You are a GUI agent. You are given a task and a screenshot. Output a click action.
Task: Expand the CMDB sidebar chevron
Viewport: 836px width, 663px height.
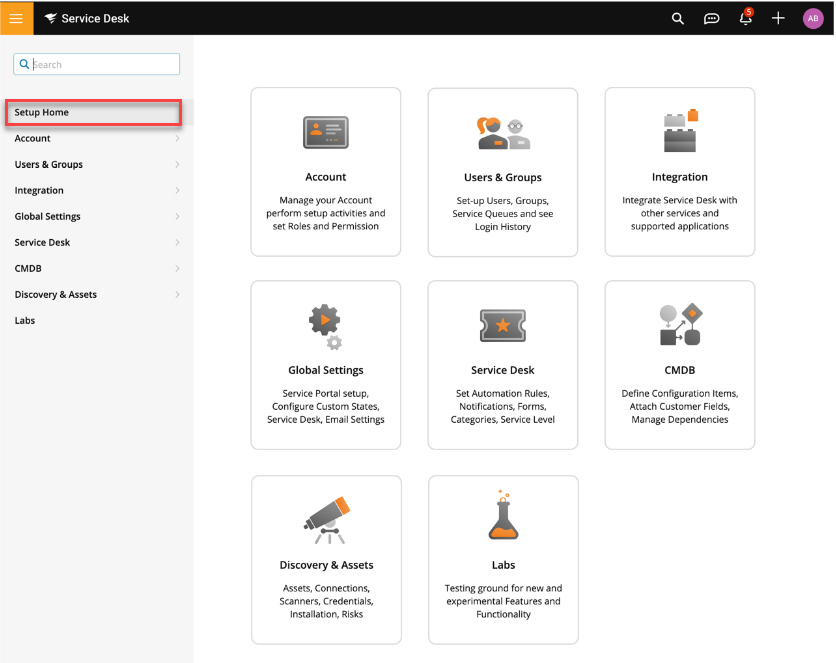(177, 269)
